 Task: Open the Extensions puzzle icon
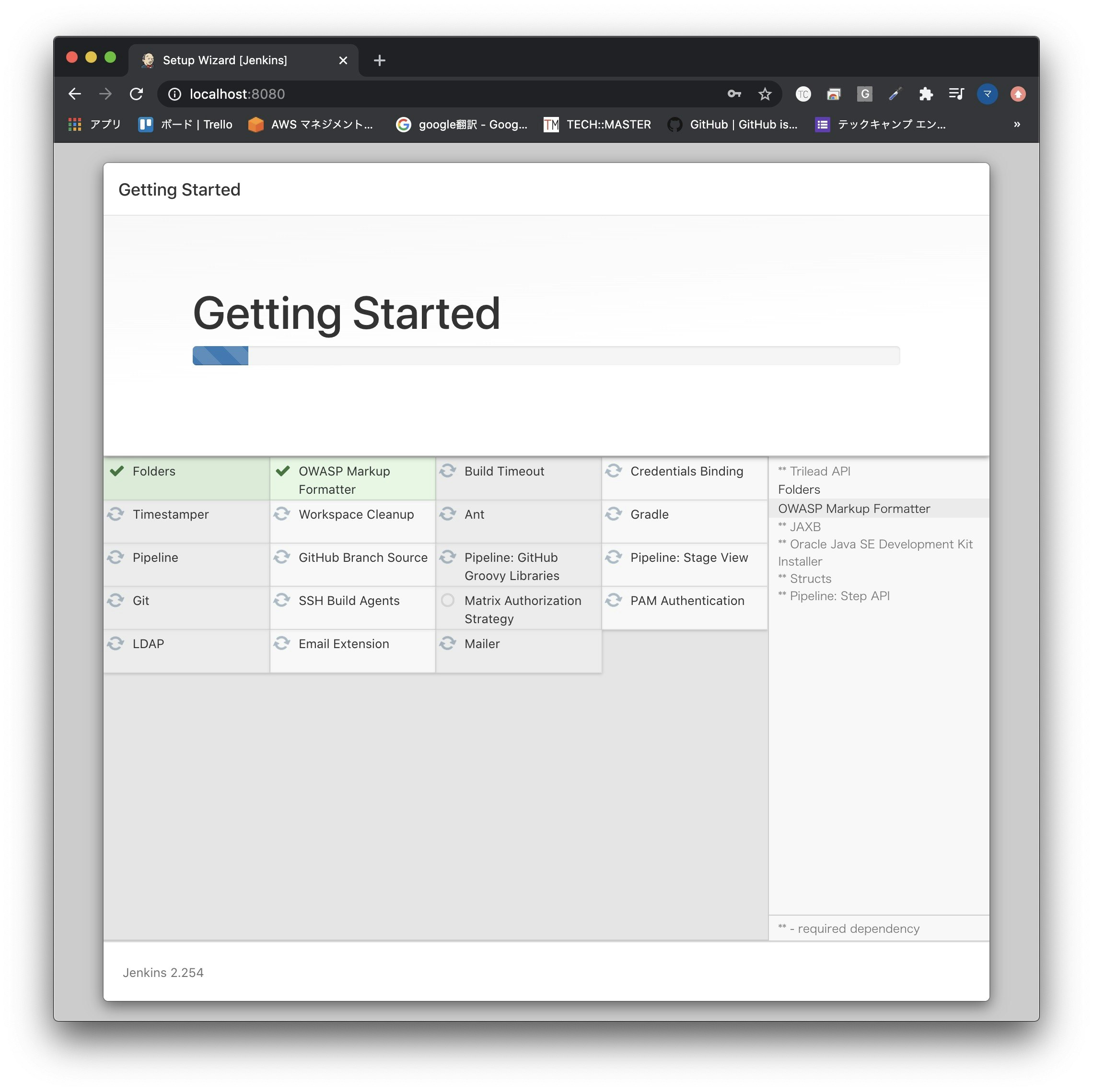(x=926, y=94)
